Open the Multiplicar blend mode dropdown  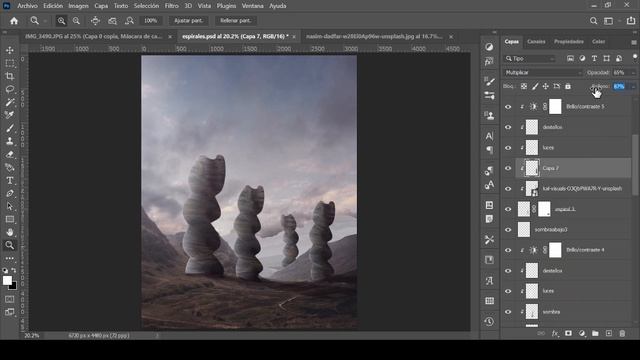tap(543, 73)
